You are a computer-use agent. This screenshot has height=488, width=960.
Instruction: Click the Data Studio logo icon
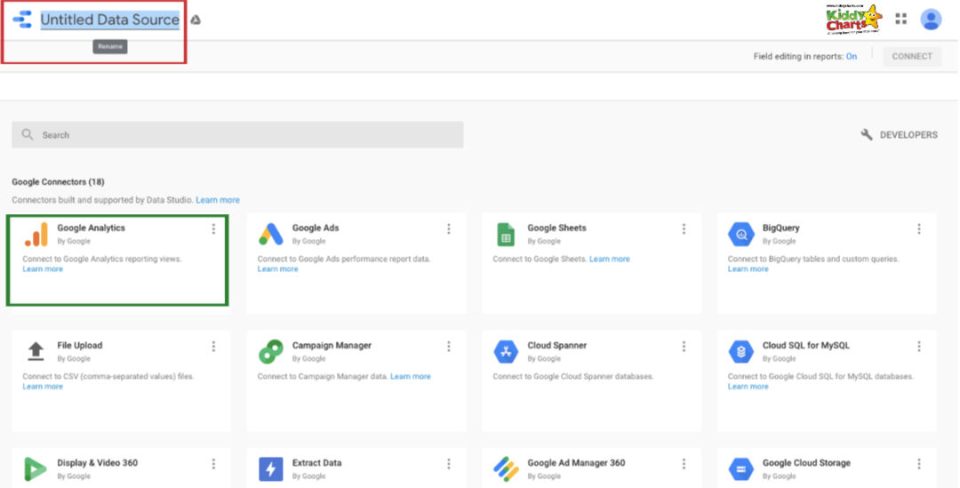(x=22, y=20)
